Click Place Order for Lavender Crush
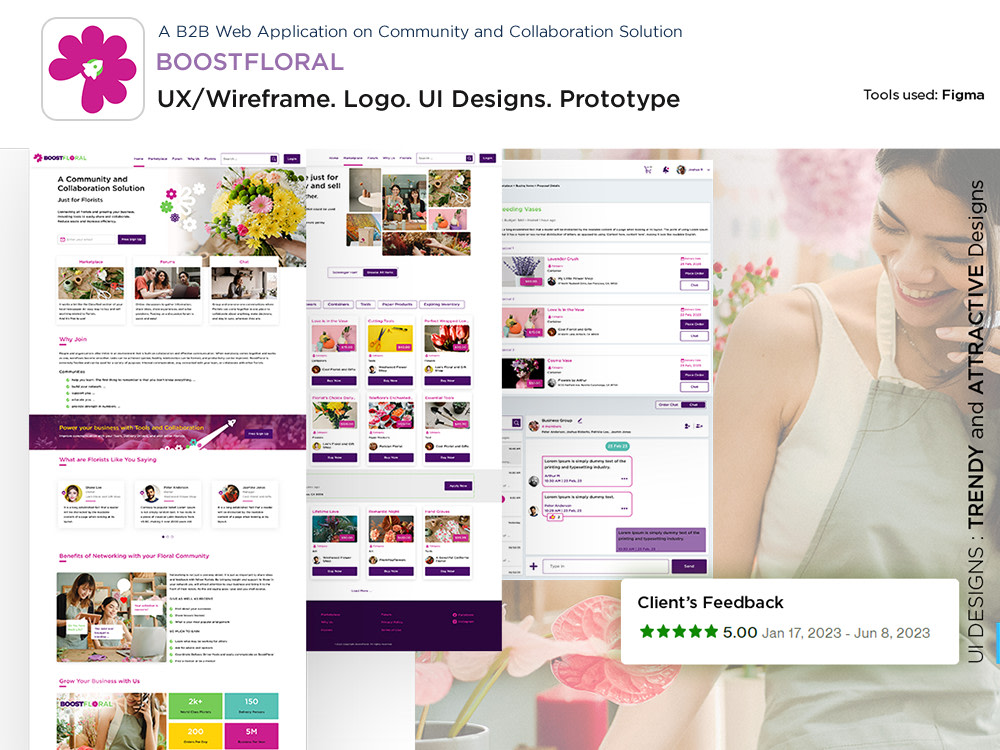The height and width of the screenshot is (750, 1000). (694, 273)
